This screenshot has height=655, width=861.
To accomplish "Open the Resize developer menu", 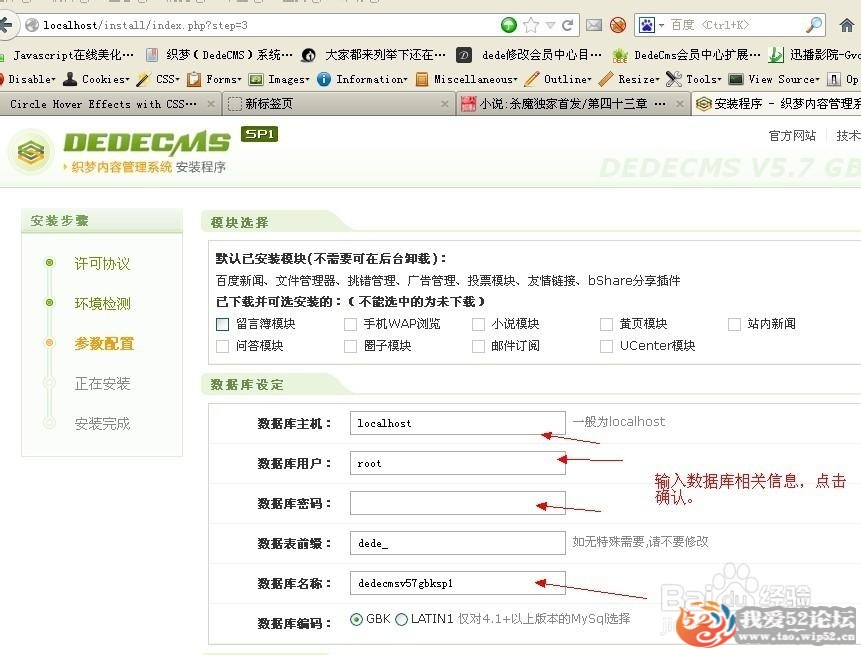I will [629, 80].
